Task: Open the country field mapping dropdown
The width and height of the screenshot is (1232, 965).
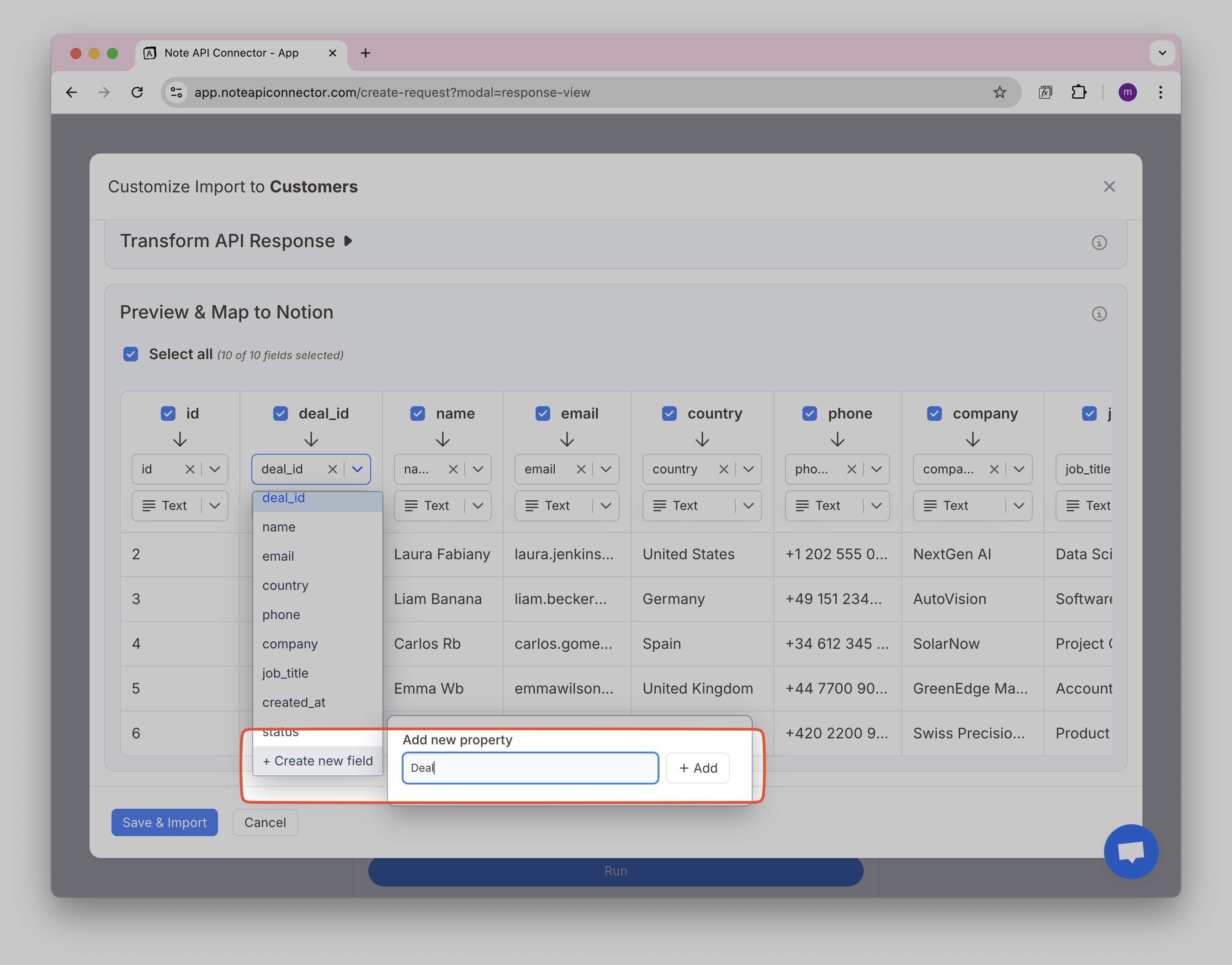Action: [x=748, y=469]
